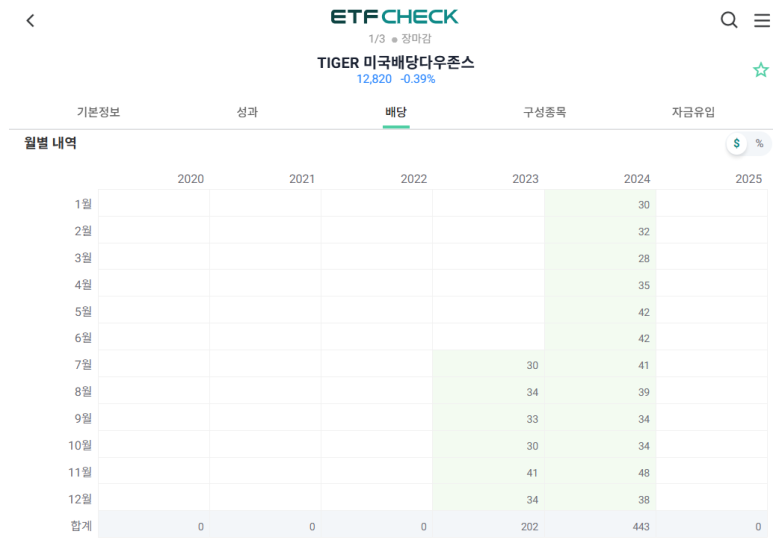Click the 2023 September value 33
The width and height of the screenshot is (773, 546).
point(532,419)
